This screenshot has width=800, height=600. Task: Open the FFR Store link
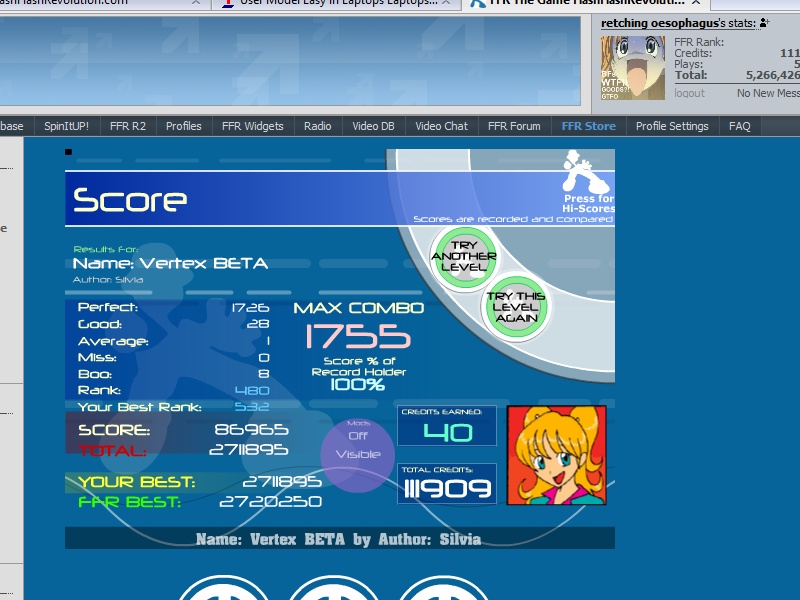tap(588, 126)
